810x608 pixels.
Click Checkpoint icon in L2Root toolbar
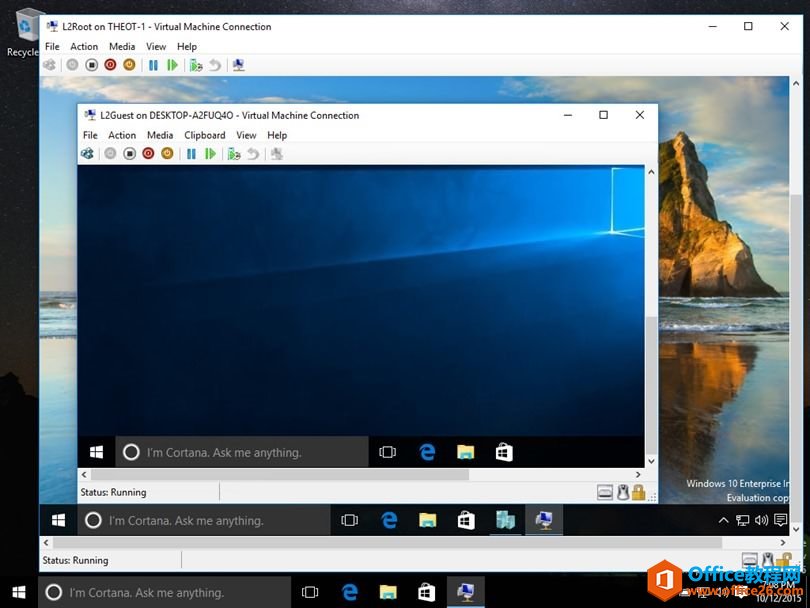[196, 65]
